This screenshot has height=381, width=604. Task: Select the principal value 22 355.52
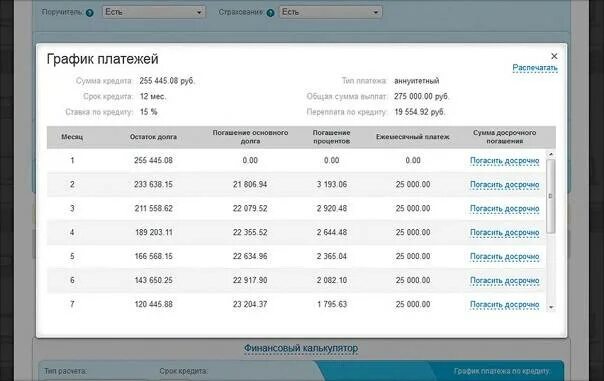click(x=250, y=232)
